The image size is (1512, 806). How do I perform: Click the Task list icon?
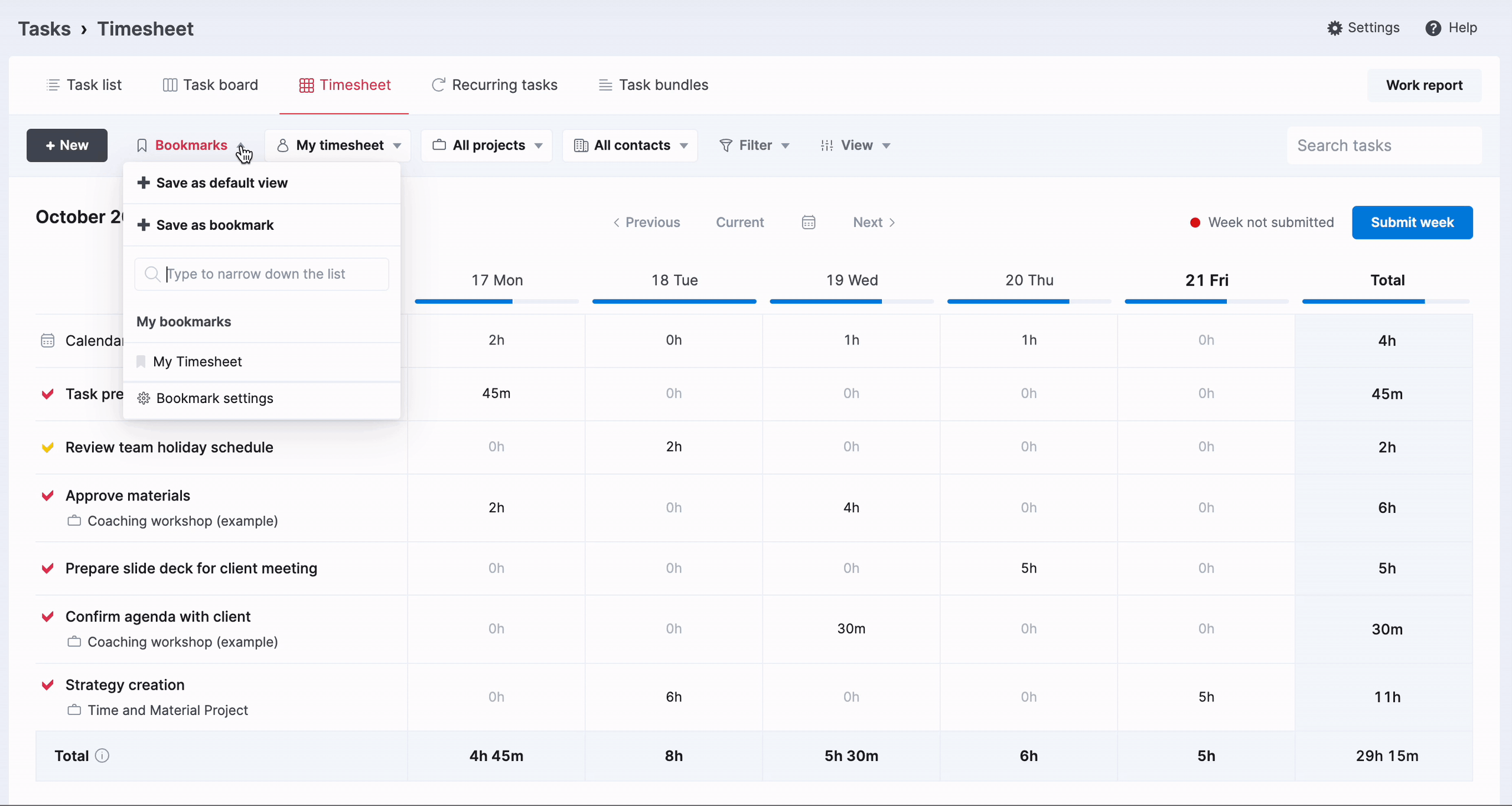(52, 84)
